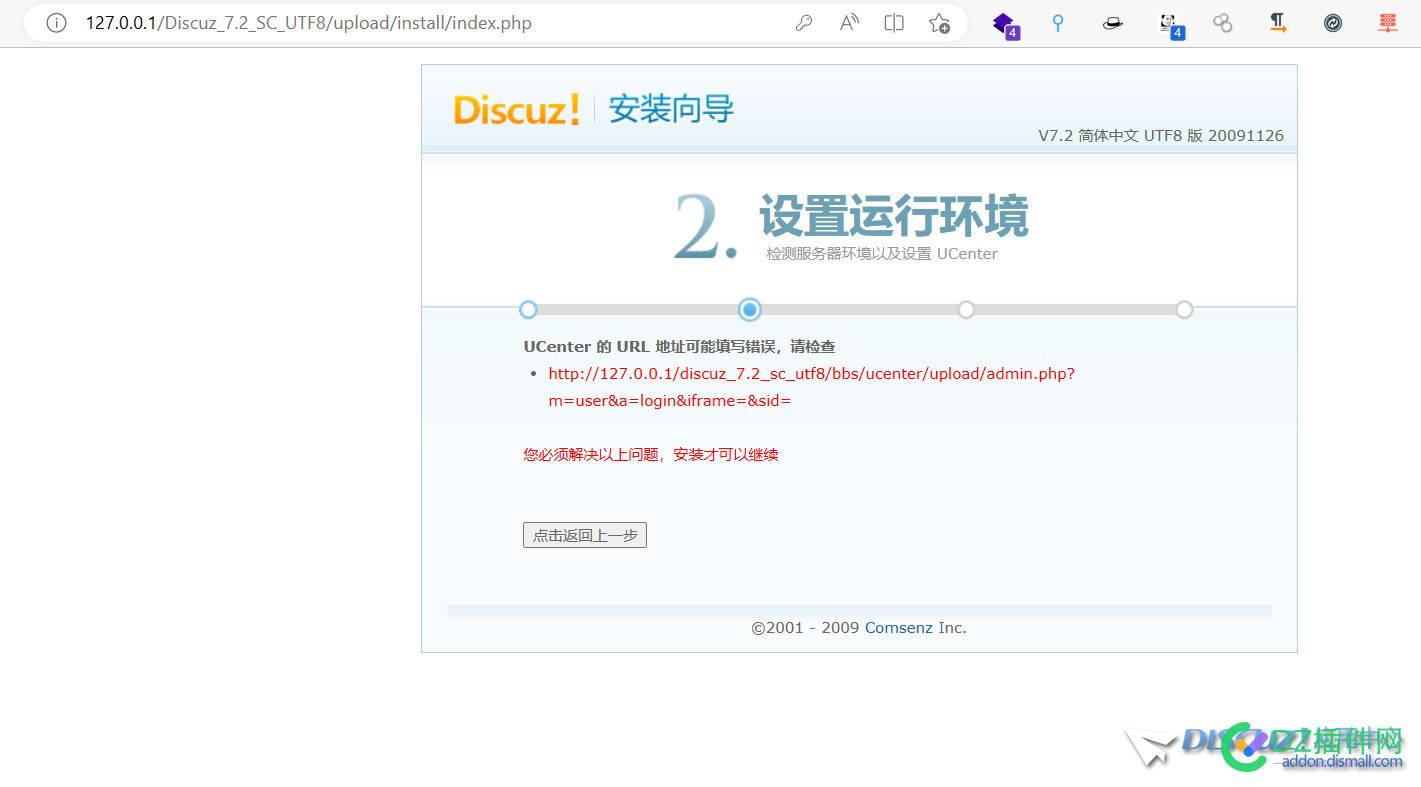Click the 检测服务器环境以及设置 UCenter subtitle
1421x787 pixels.
[x=882, y=254]
